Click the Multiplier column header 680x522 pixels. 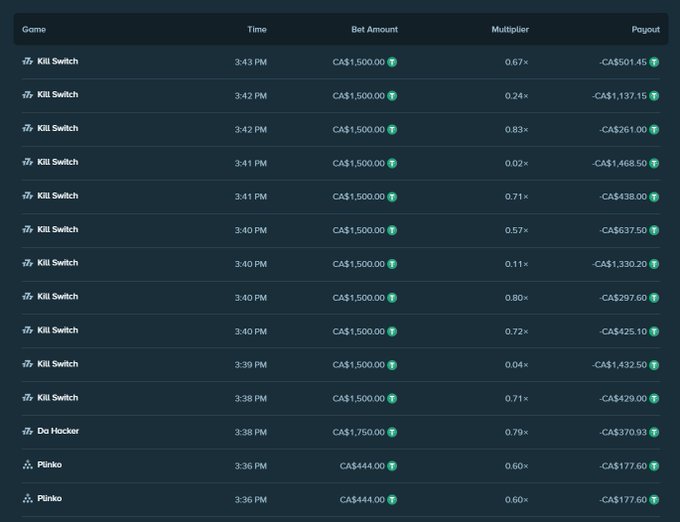[510, 29]
